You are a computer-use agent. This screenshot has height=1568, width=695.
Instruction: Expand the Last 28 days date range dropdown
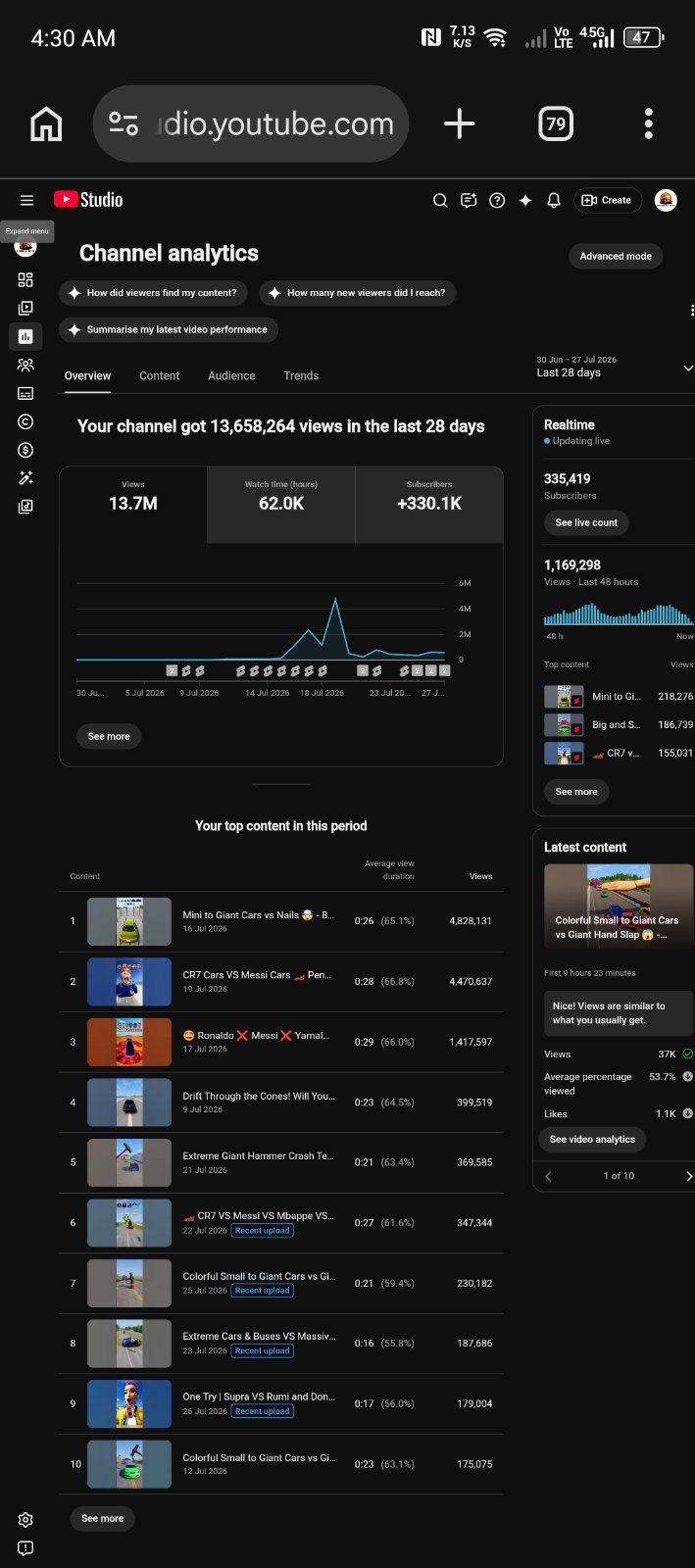[x=615, y=367]
